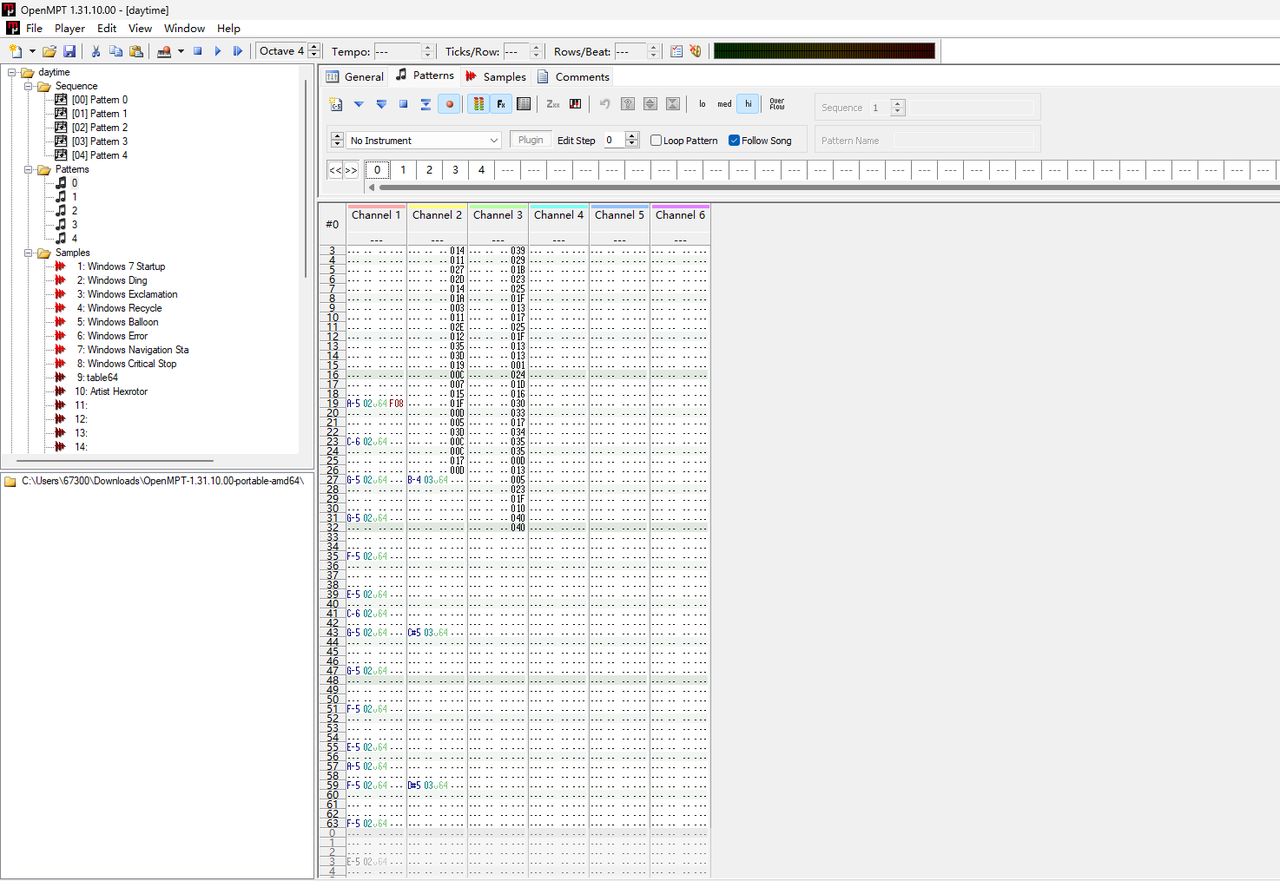
Task: Click the MIDI setup icon beside VU meter
Action: pyautogui.click(x=696, y=51)
